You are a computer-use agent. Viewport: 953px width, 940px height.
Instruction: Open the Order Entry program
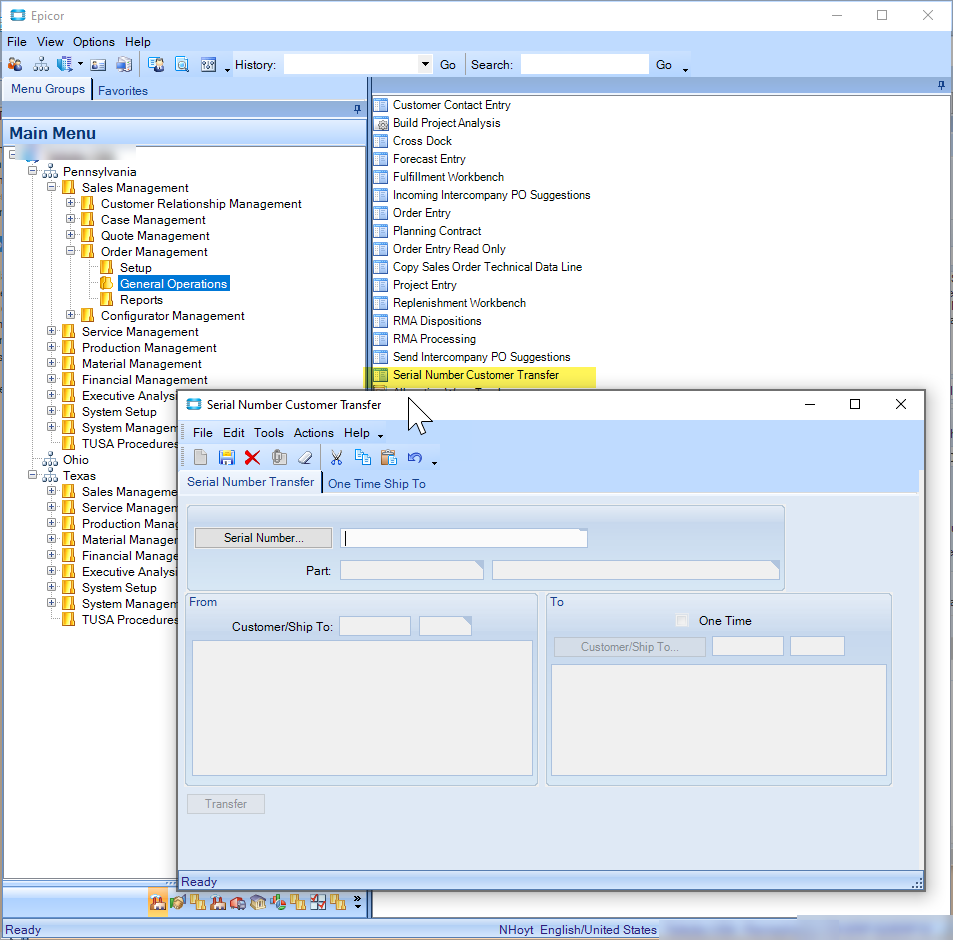[x=421, y=213]
